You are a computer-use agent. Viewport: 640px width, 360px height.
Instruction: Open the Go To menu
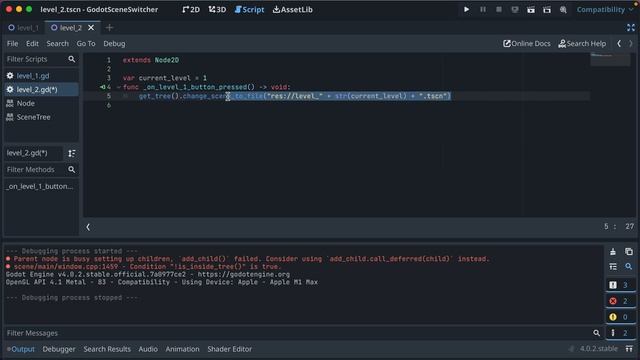click(x=86, y=44)
